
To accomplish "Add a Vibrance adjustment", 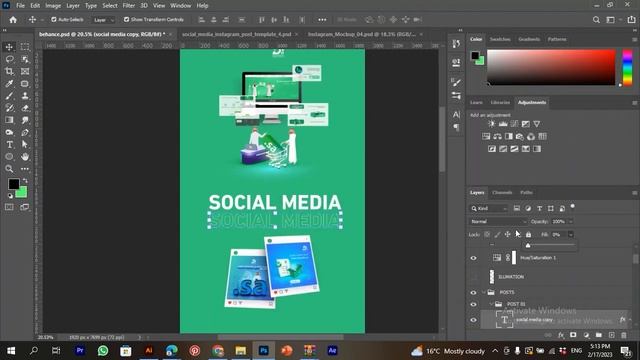I will pyautogui.click(x=537, y=124).
